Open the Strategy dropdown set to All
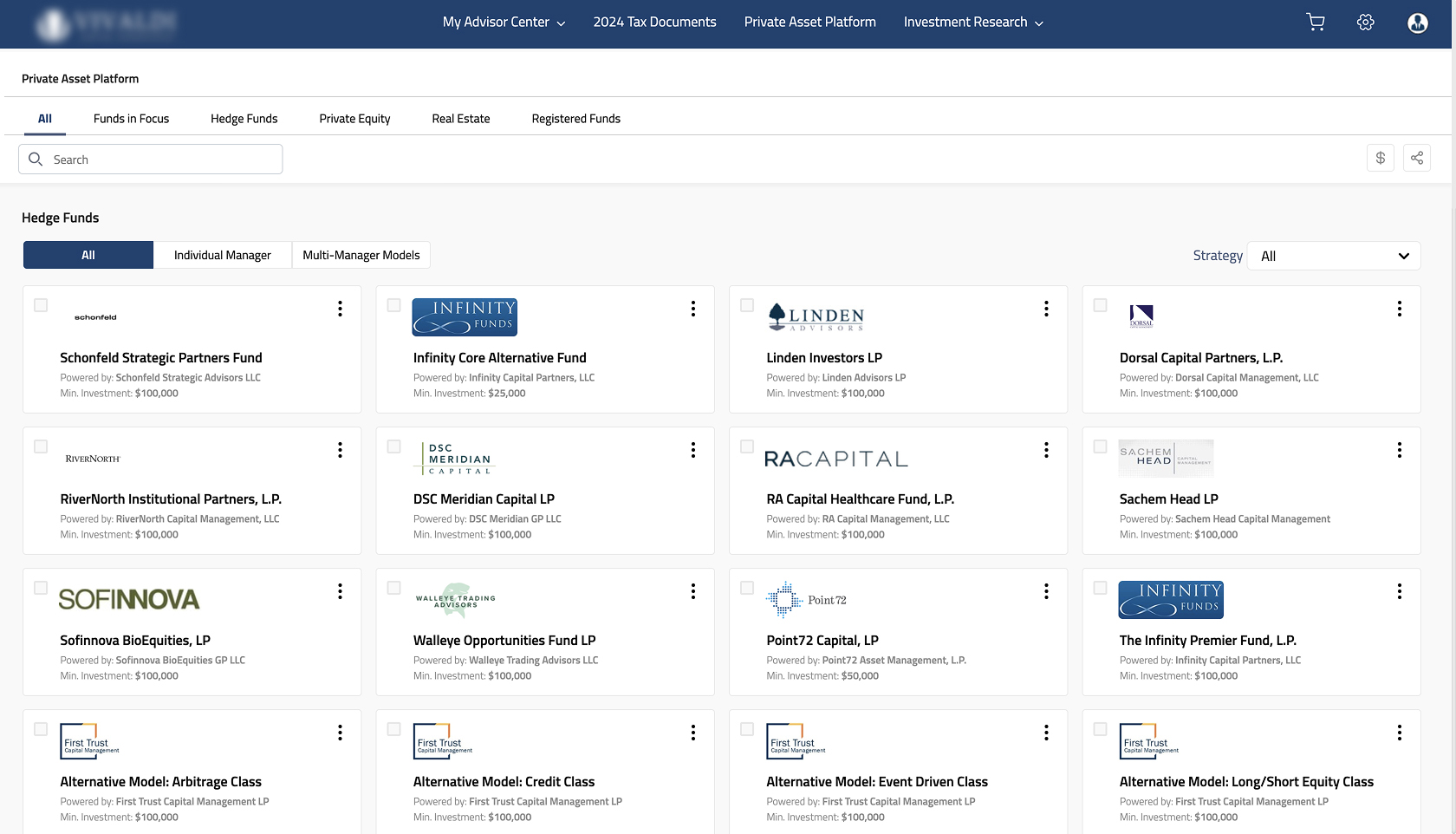Image resolution: width=1456 pixels, height=834 pixels. pos(1334,256)
